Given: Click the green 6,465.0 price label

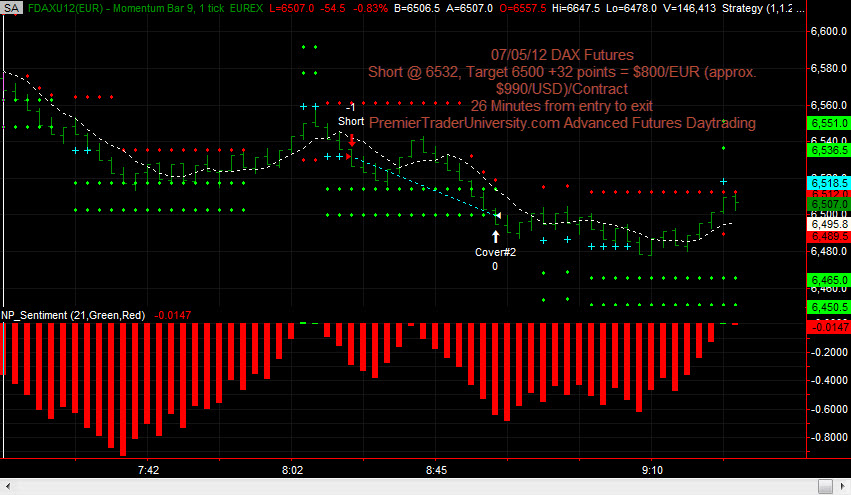Looking at the screenshot, I should (828, 280).
